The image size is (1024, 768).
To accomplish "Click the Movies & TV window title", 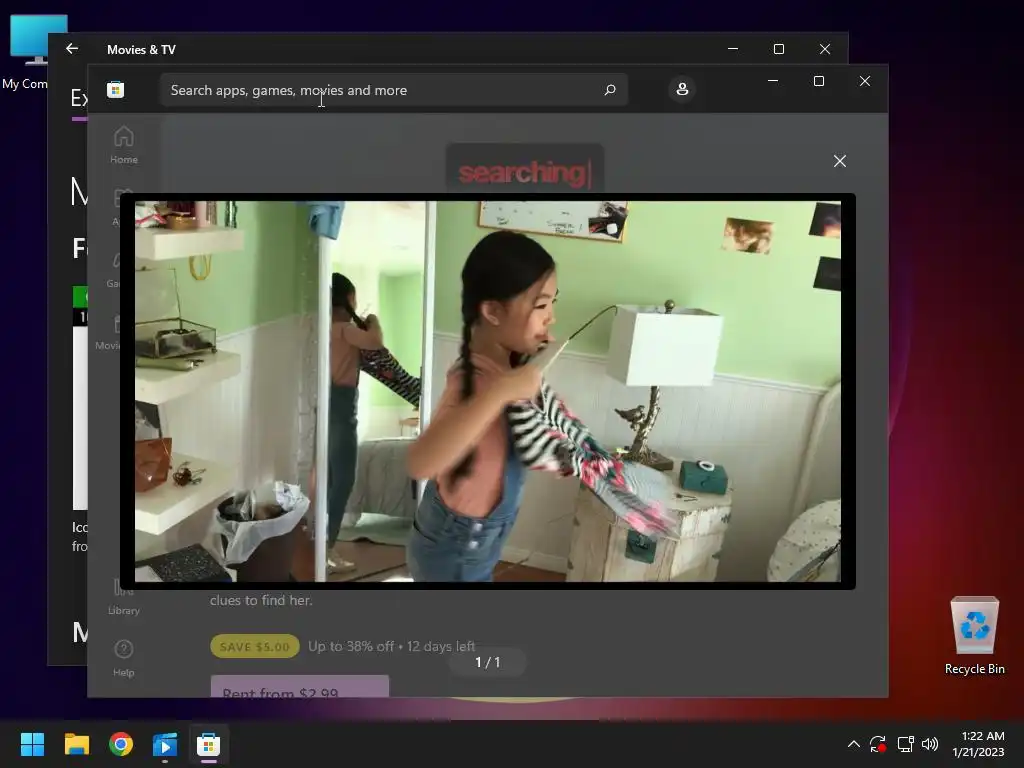I will coord(141,50).
